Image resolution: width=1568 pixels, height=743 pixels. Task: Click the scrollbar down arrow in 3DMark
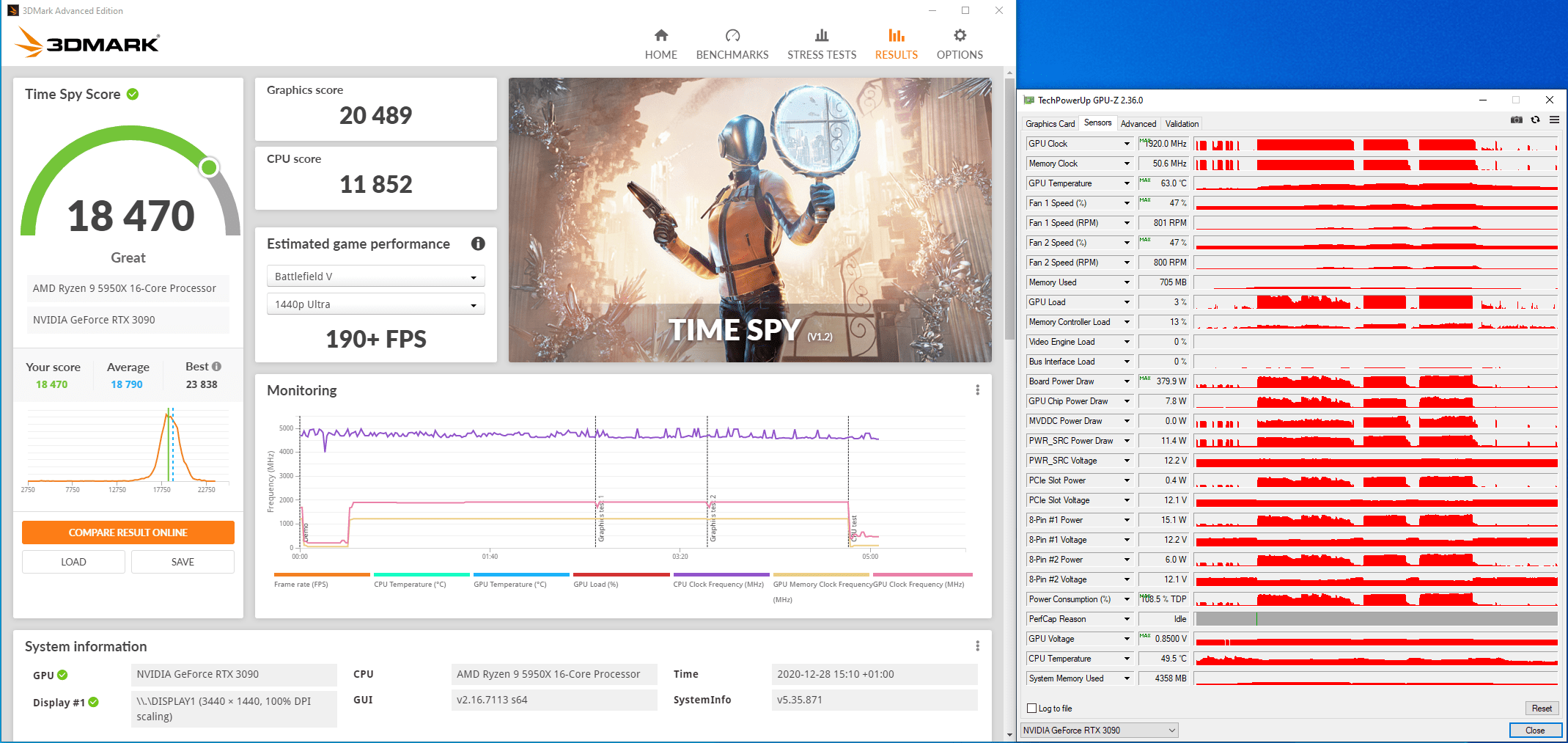1009,733
